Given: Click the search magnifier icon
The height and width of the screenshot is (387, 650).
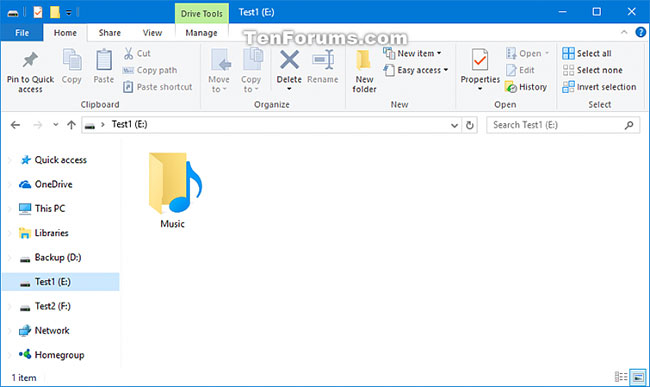Looking at the screenshot, I should pos(629,125).
